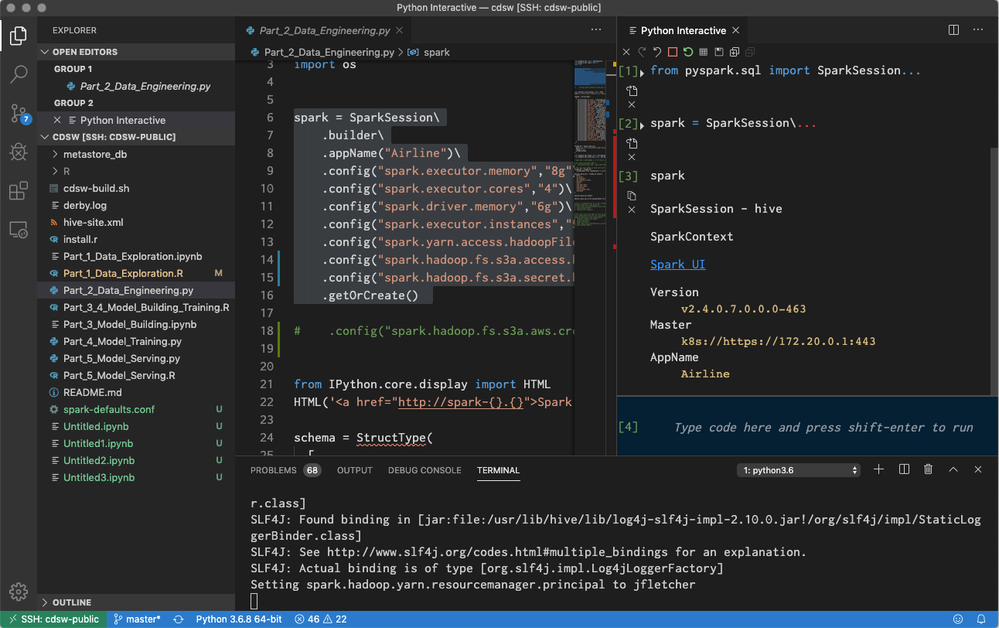Open terminal selector dropdown '1: python3.6'
The image size is (999, 628).
pyautogui.click(x=800, y=470)
